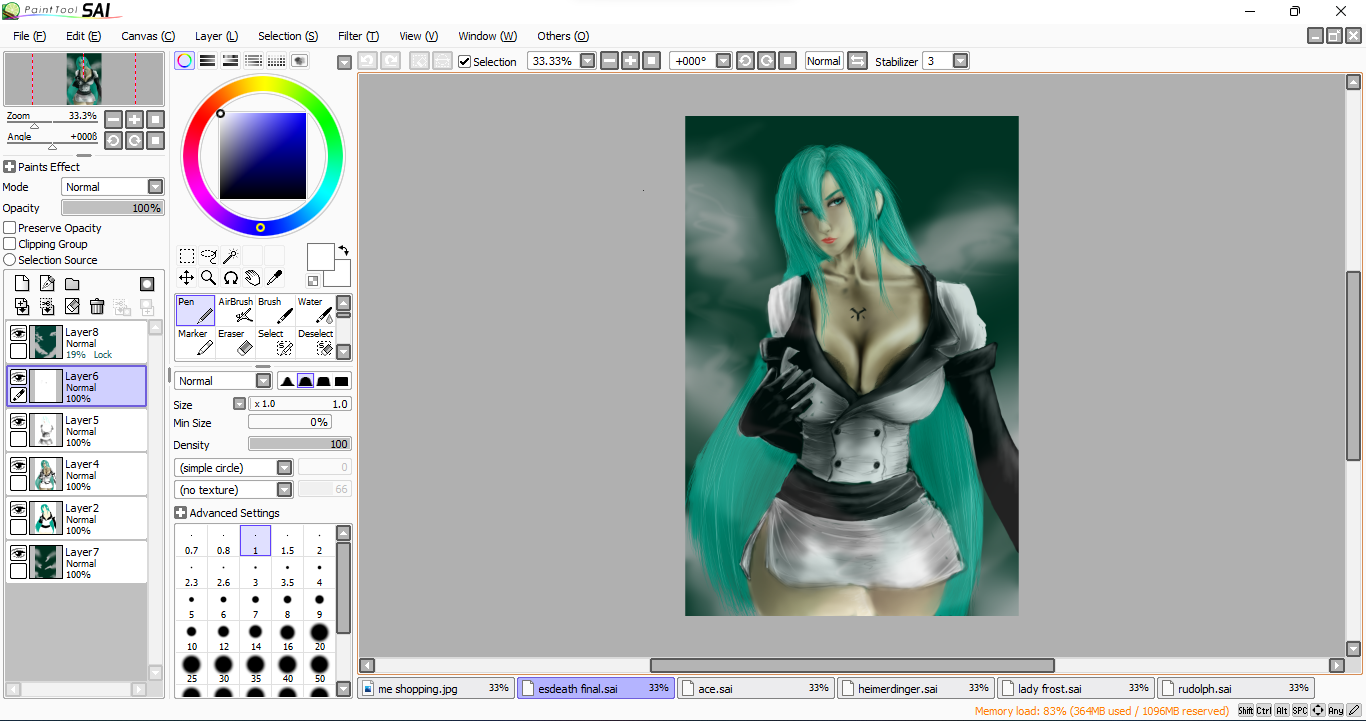Uncheck the Selection checkbox in toolbar
The width and height of the screenshot is (1366, 721).
tap(464, 61)
